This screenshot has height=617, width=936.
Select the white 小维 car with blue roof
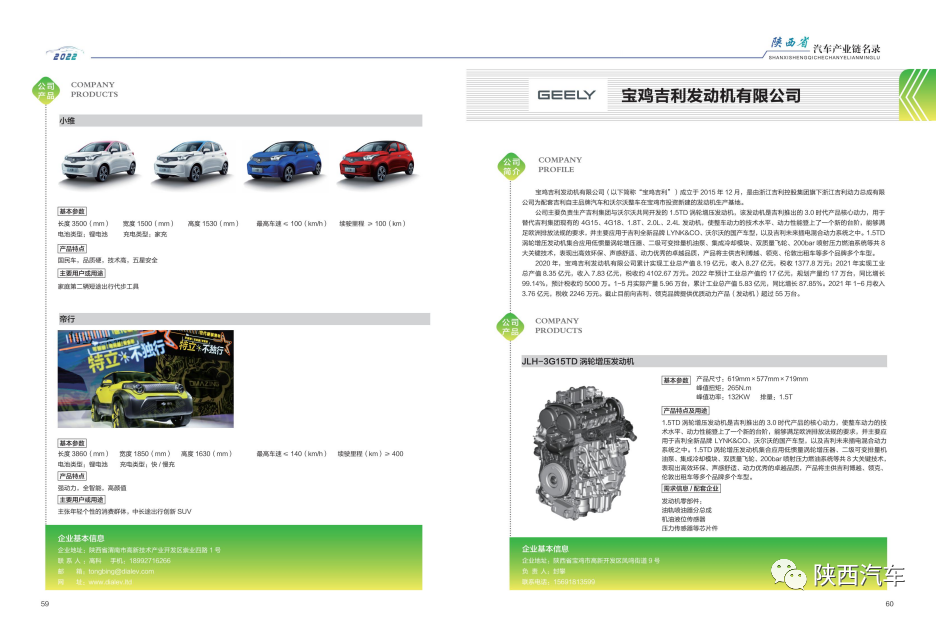coord(192,161)
